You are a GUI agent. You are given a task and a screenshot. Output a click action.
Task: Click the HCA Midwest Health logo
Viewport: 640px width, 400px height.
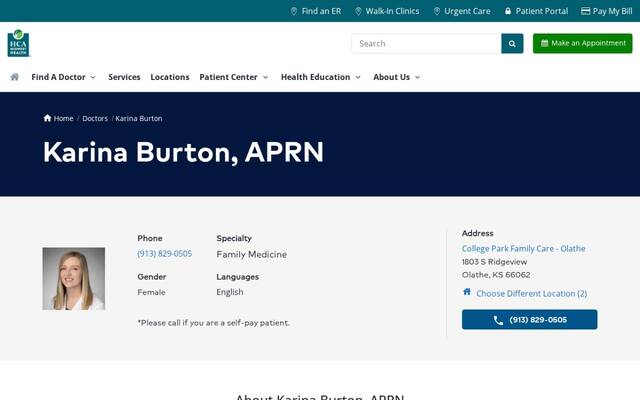(x=18, y=43)
